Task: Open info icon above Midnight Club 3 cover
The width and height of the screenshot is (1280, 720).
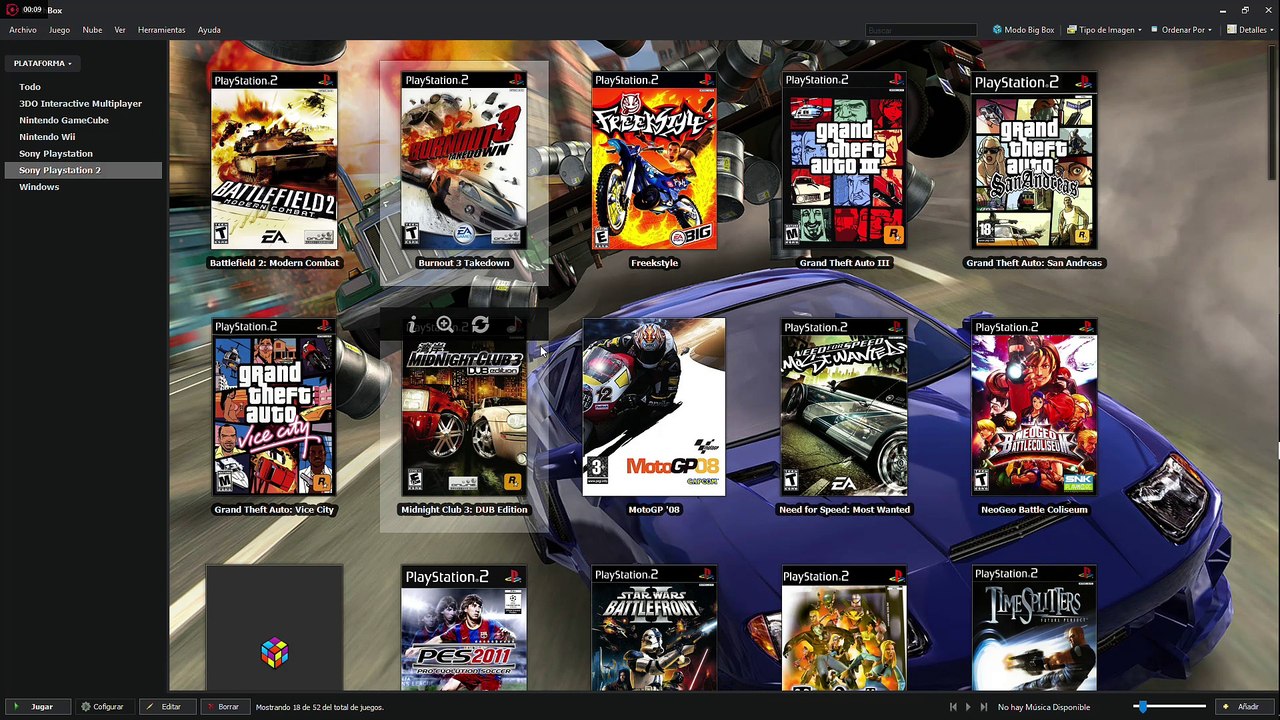Action: pos(412,325)
